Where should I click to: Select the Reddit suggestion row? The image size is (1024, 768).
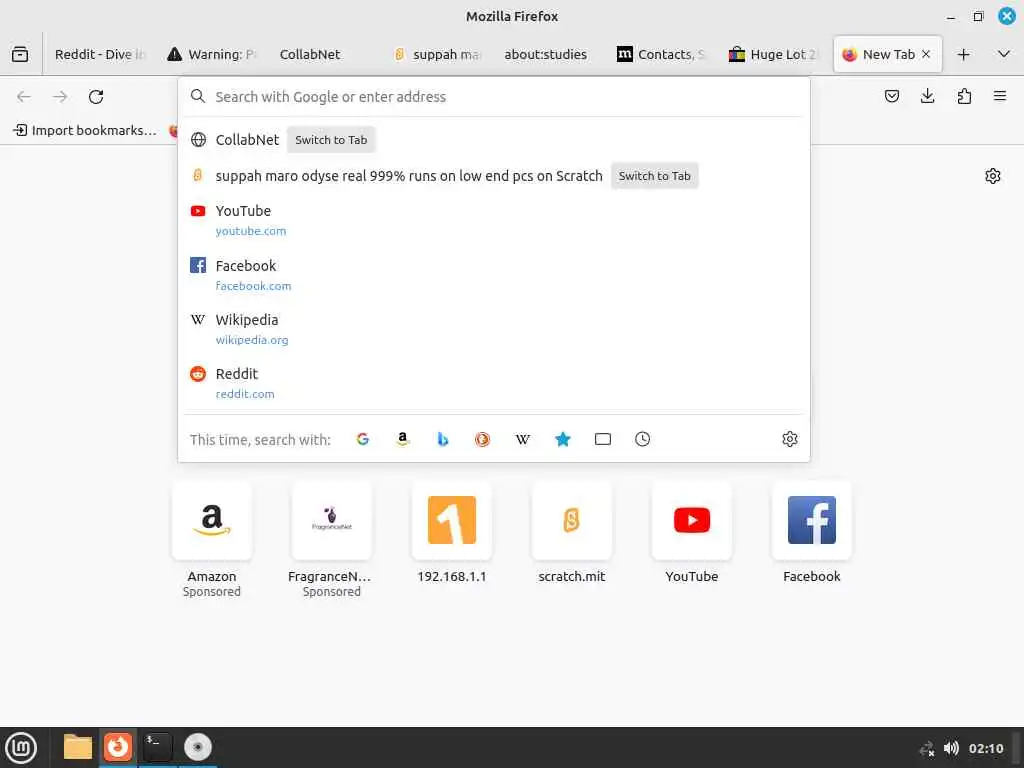click(494, 383)
